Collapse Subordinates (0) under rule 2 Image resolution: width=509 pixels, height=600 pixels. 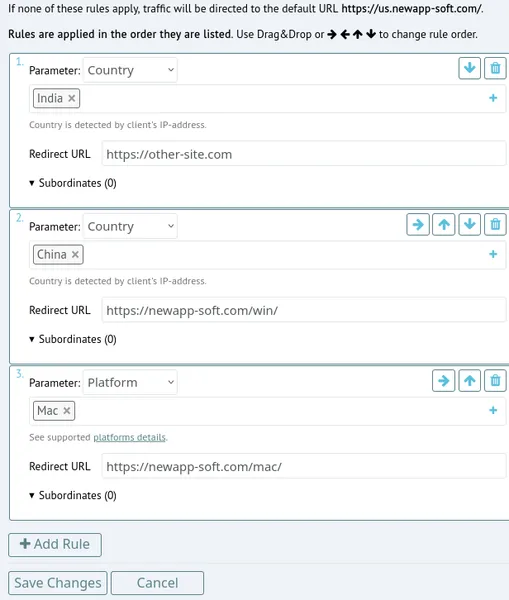click(x=73, y=339)
